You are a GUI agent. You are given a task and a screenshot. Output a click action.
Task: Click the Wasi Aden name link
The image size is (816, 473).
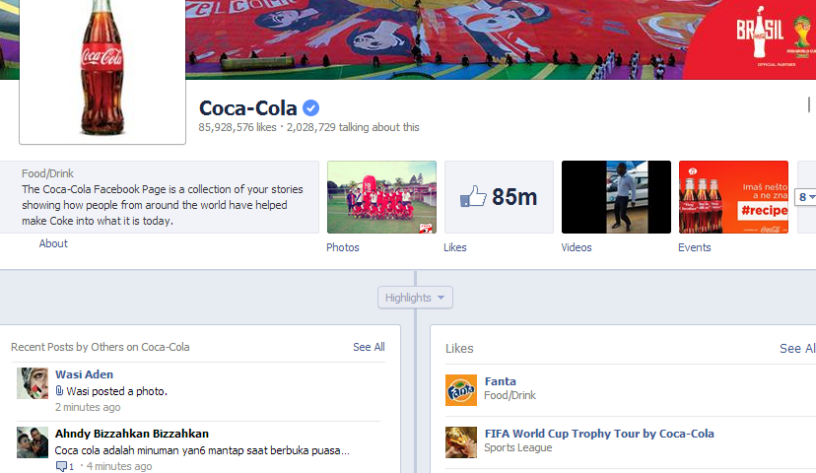(84, 374)
